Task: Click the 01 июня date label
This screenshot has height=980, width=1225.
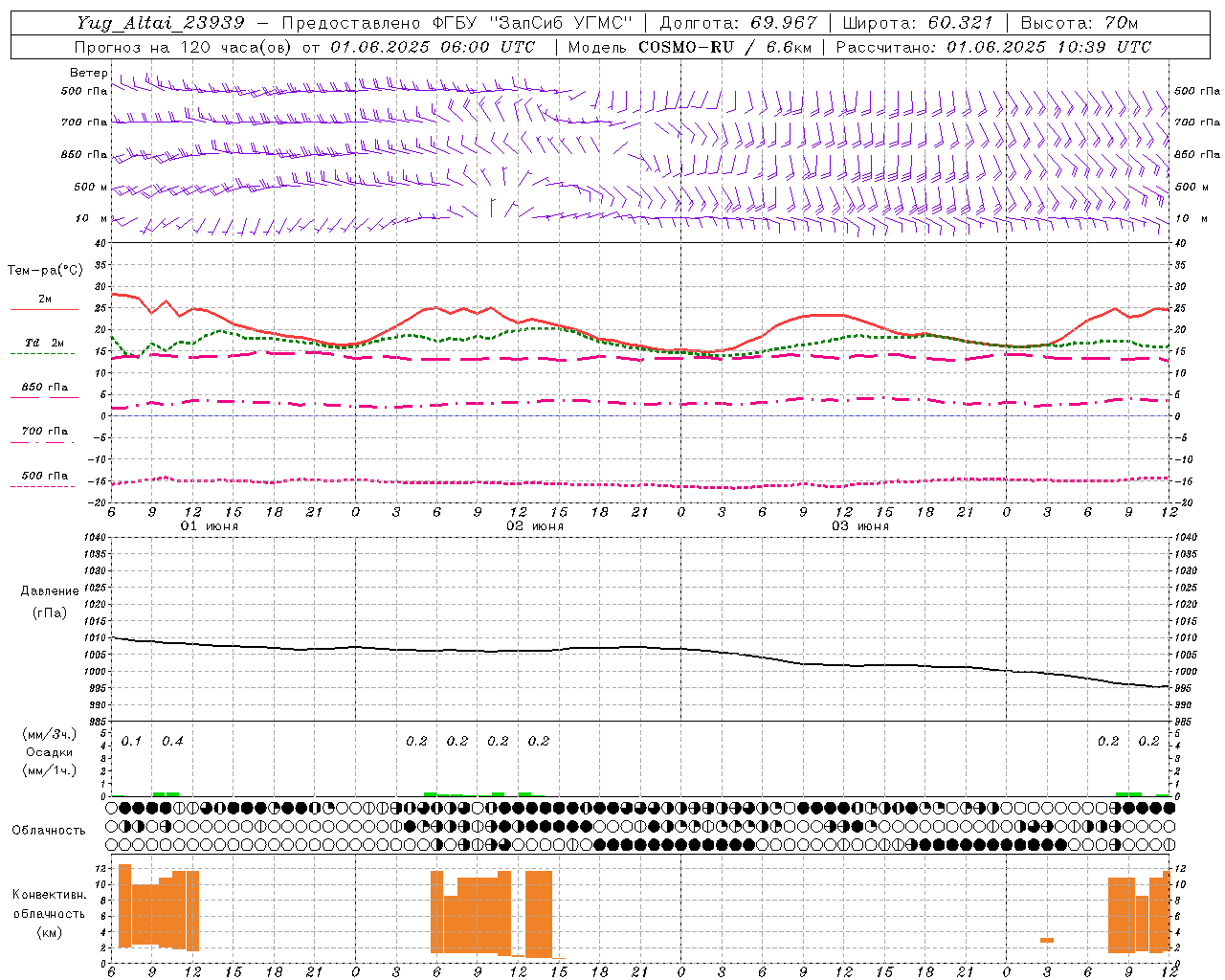Action: coord(210,526)
